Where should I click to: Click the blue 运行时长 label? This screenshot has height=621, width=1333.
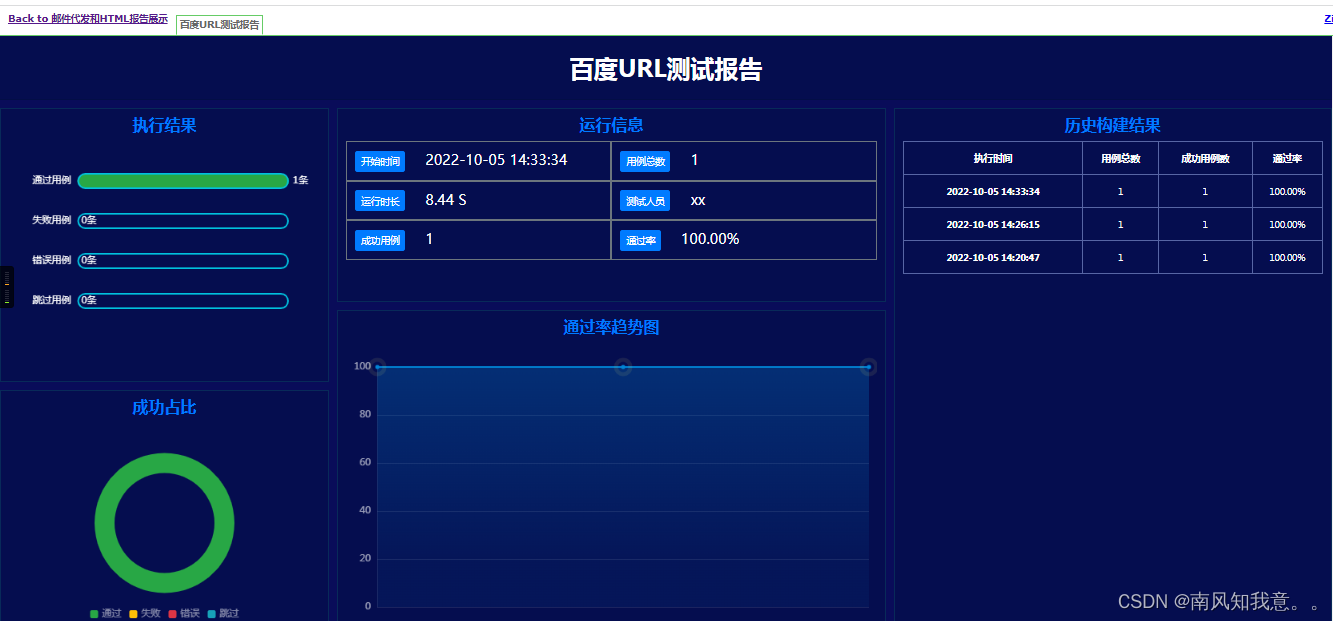point(380,201)
